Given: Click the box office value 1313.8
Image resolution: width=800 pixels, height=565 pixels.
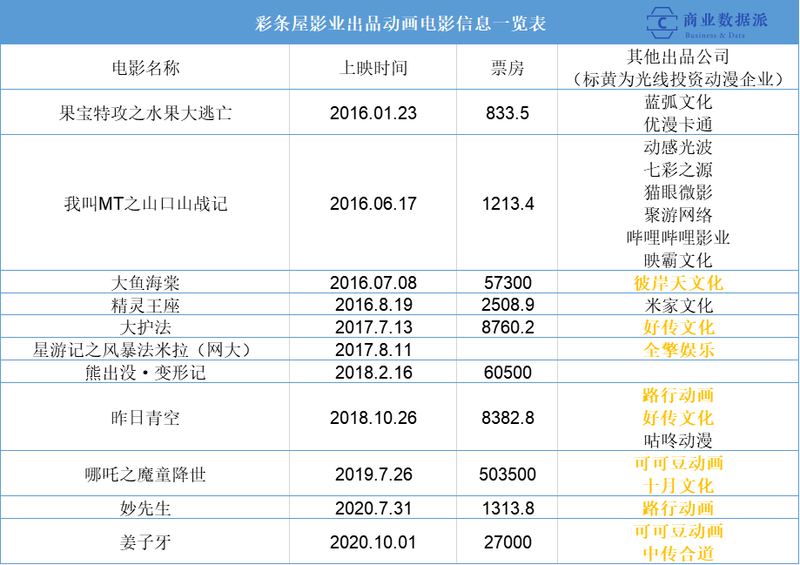Looking at the screenshot, I should click(x=508, y=508).
